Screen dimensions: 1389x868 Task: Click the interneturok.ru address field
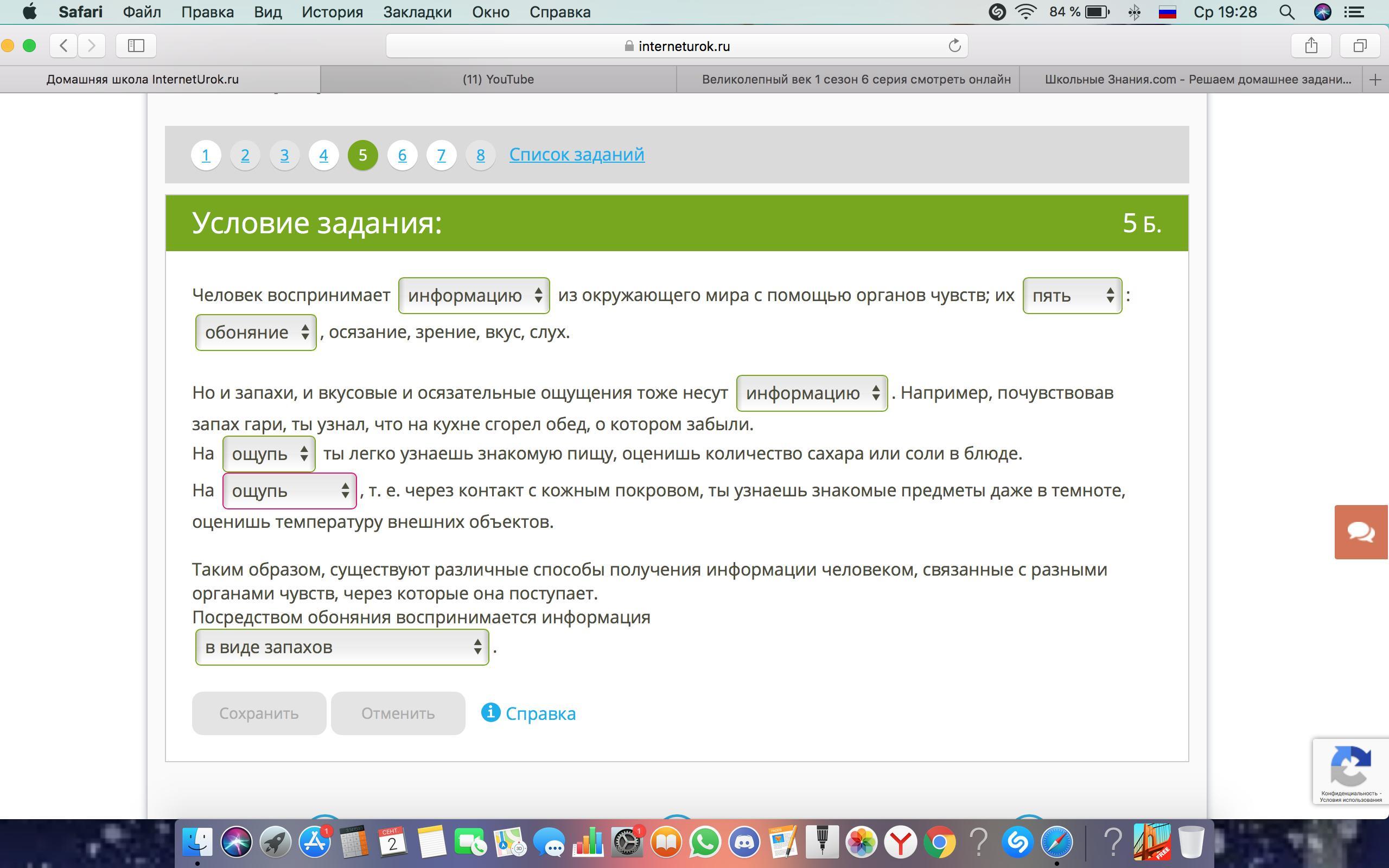click(x=676, y=46)
